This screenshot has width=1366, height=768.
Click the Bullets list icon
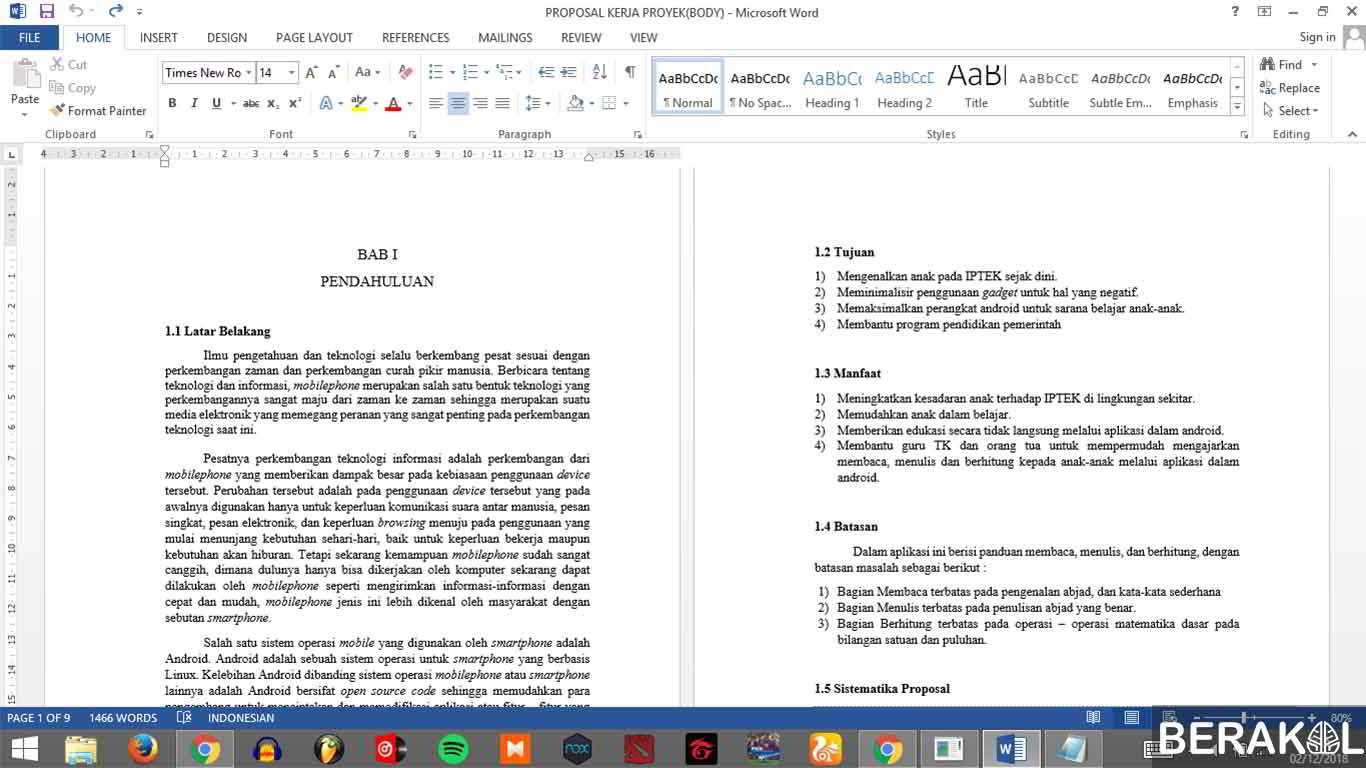point(436,72)
